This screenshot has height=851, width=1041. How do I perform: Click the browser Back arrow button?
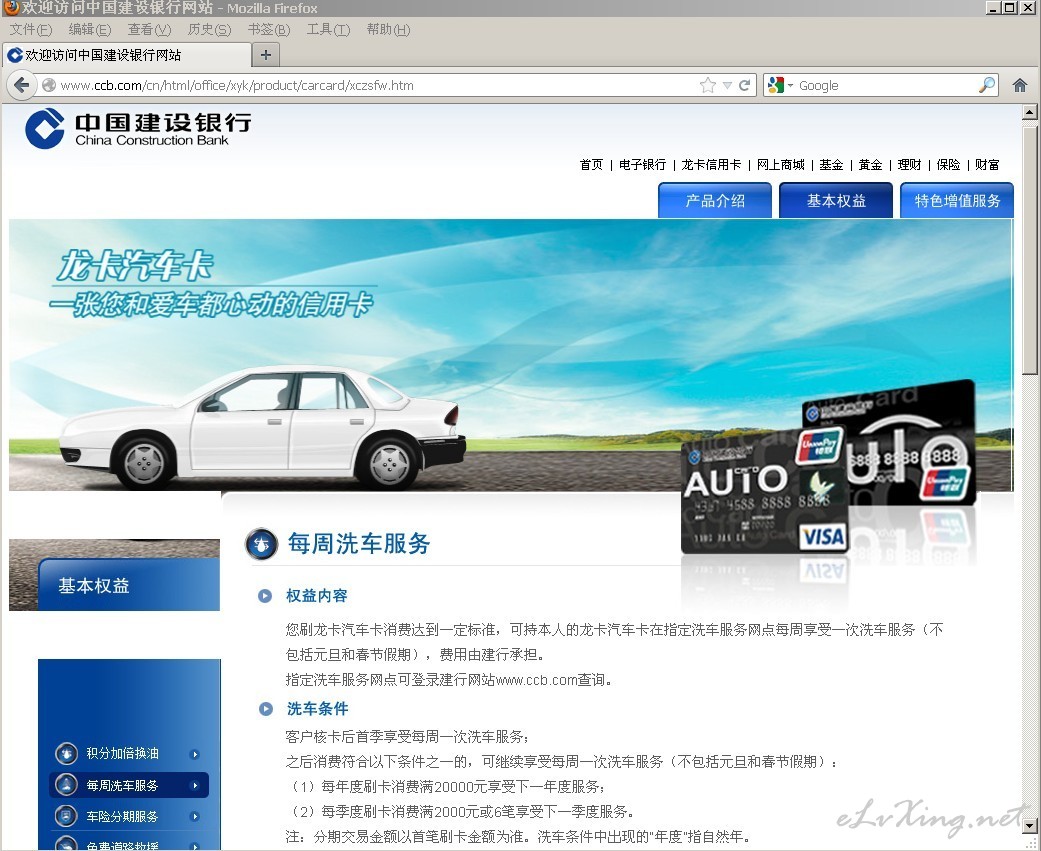(x=21, y=85)
